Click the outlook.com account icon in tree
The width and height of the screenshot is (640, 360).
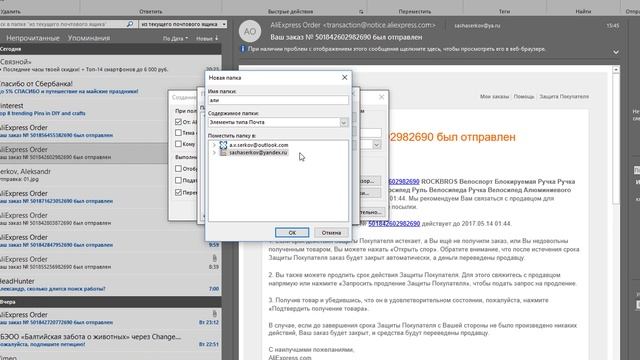click(223, 145)
